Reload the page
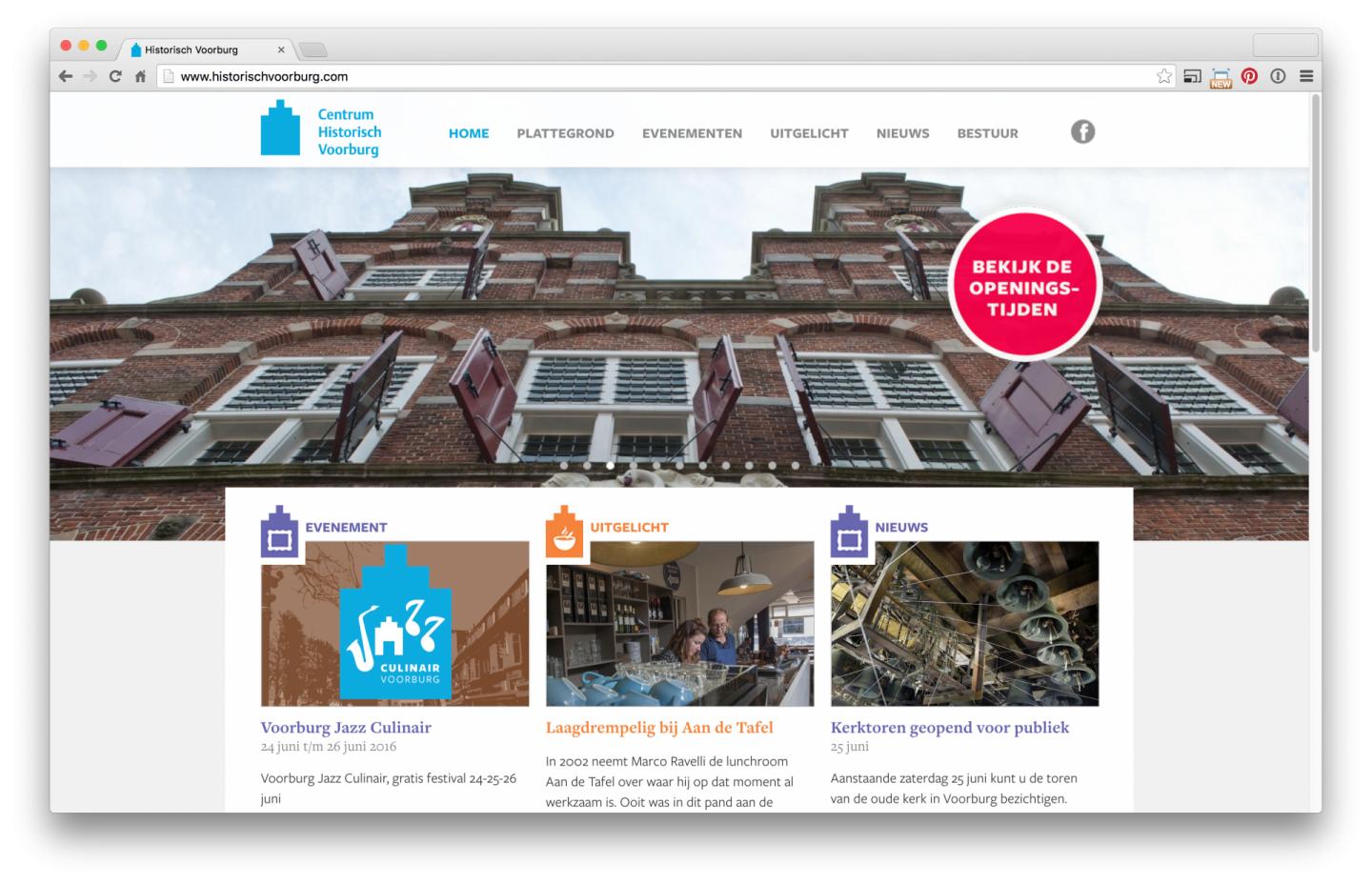 [x=115, y=76]
